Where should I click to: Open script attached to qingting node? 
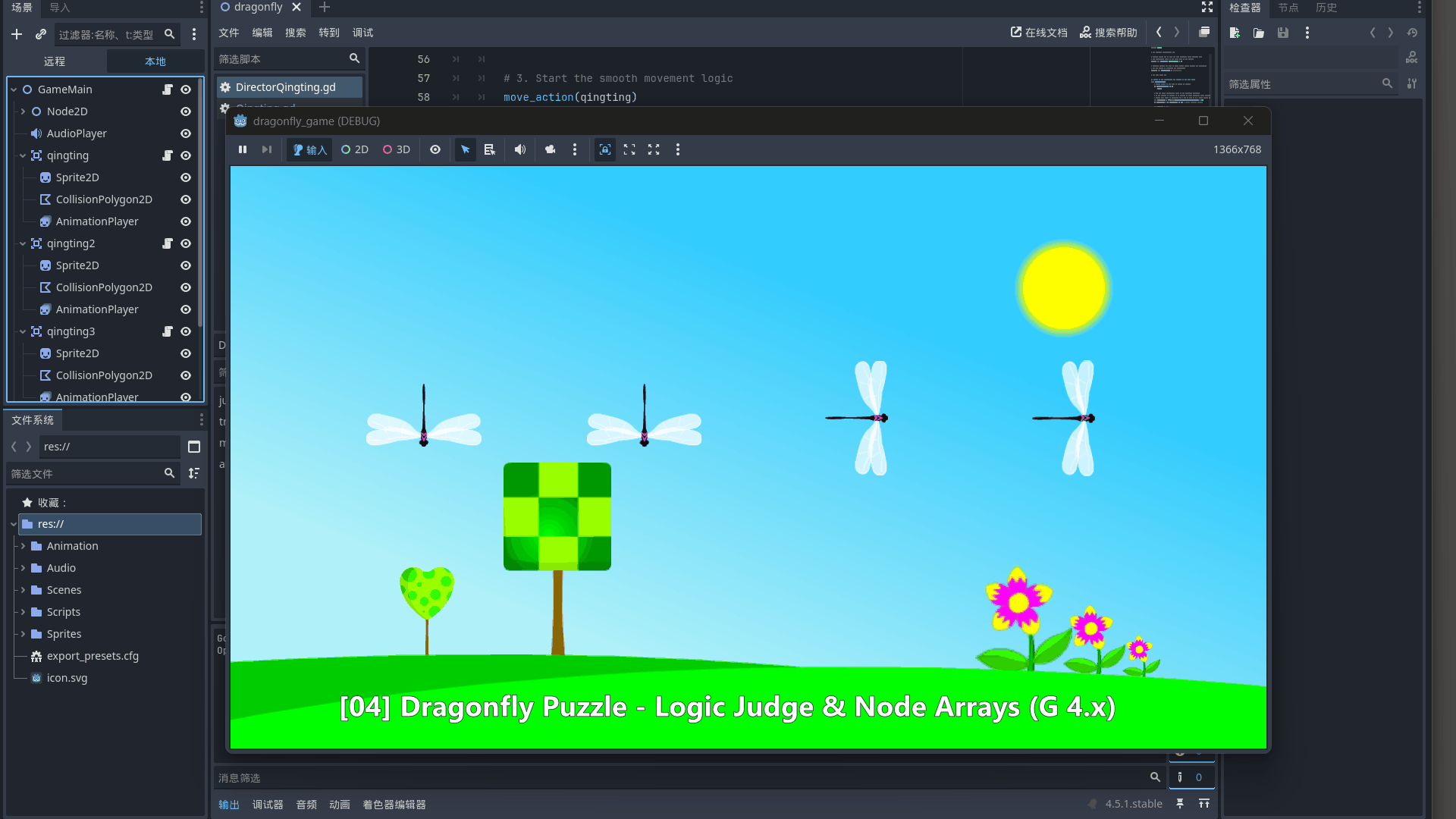(168, 155)
